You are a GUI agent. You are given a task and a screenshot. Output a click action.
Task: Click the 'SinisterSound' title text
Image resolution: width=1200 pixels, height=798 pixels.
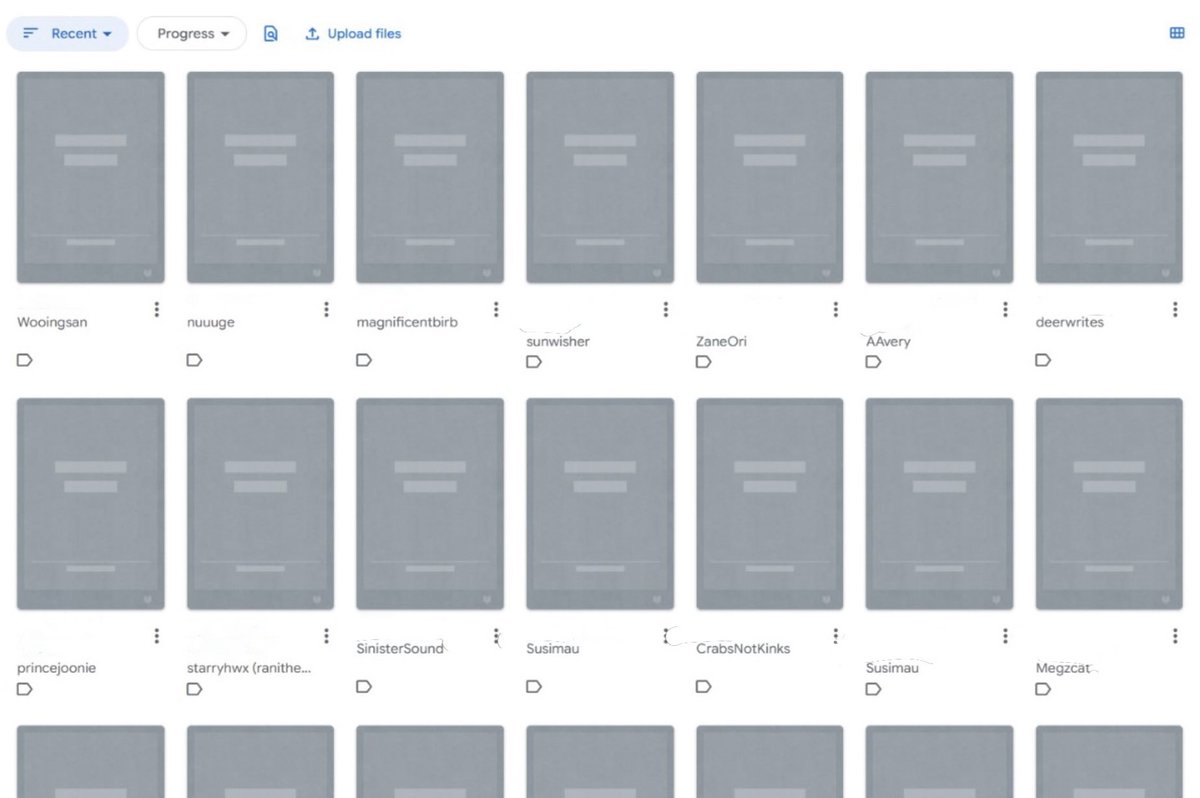coord(400,649)
